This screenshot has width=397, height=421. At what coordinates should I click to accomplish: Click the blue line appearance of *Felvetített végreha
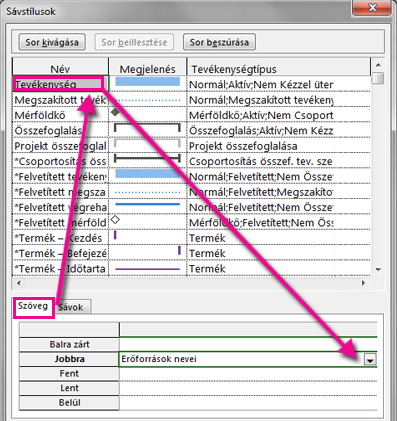click(x=147, y=204)
